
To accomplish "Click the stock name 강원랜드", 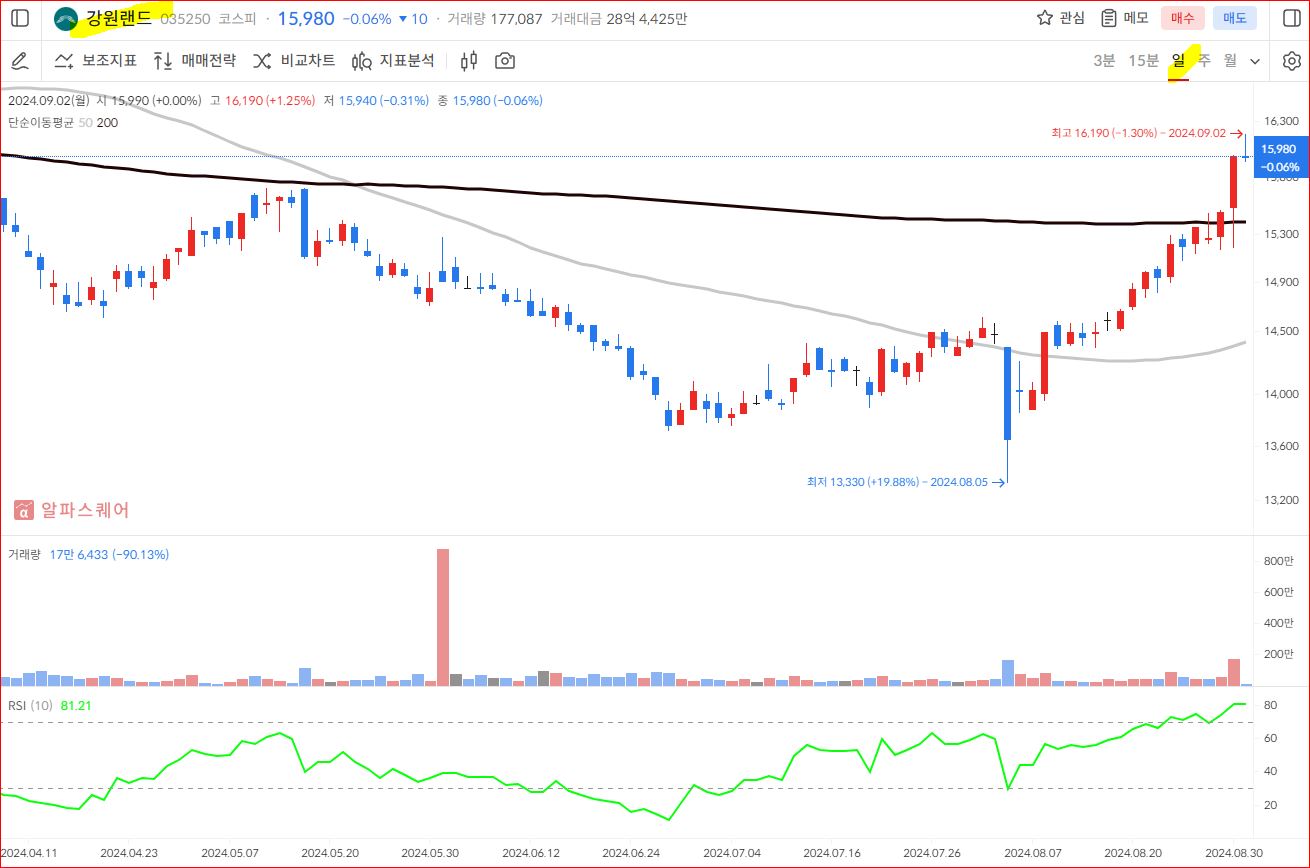I will pyautogui.click(x=119, y=18).
